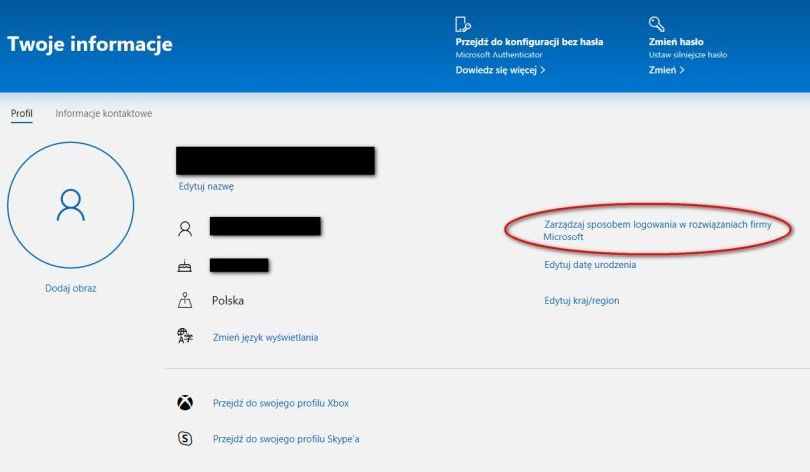Open Zmień język wyświetlania link

[265, 338]
